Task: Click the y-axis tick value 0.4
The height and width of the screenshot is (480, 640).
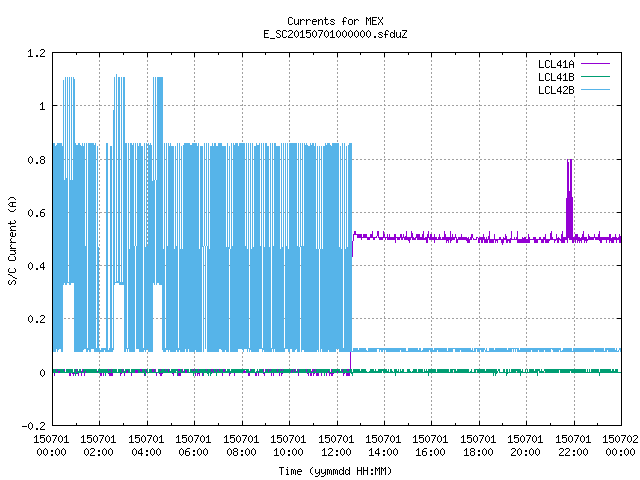Action: pyautogui.click(x=36, y=266)
